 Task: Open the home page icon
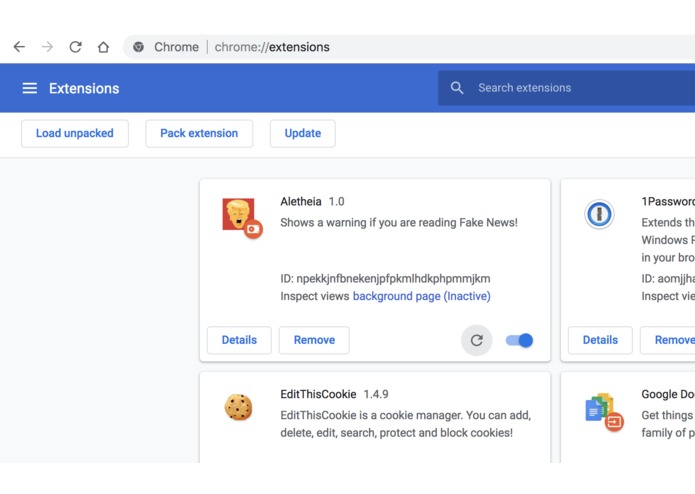click(x=103, y=47)
